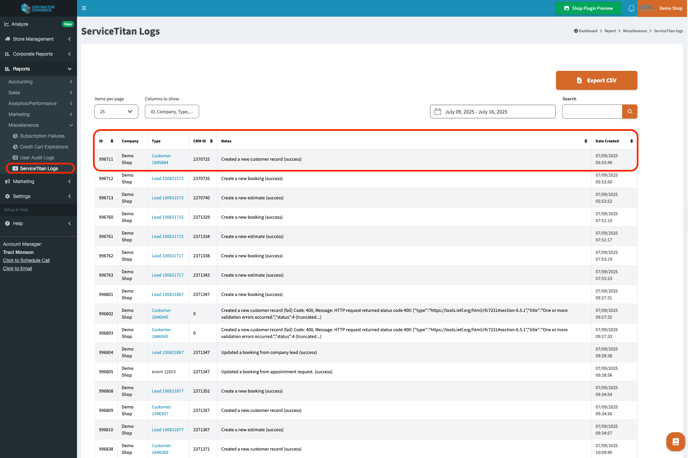This screenshot has height=458, width=688.
Task: Select ID cell 996713
Action: (x=106, y=198)
